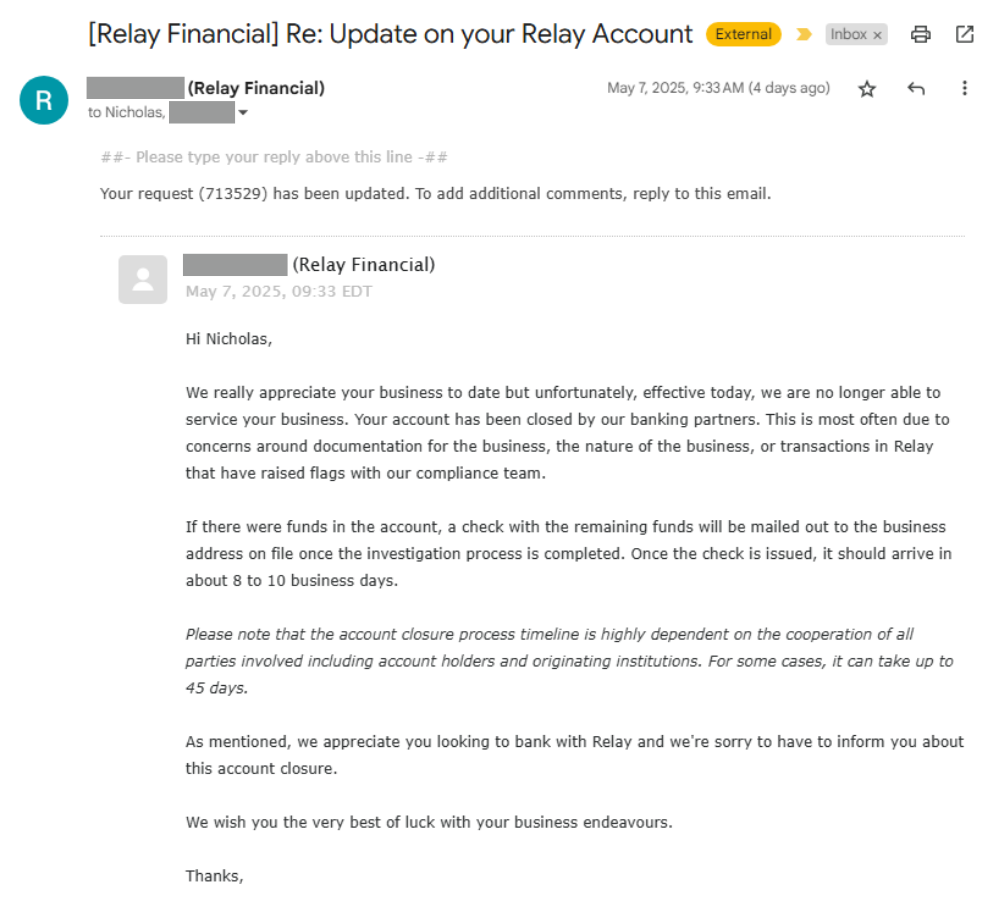Image resolution: width=1000 pixels, height=918 pixels.
Task: Click the email subject line heading
Action: [x=390, y=34]
